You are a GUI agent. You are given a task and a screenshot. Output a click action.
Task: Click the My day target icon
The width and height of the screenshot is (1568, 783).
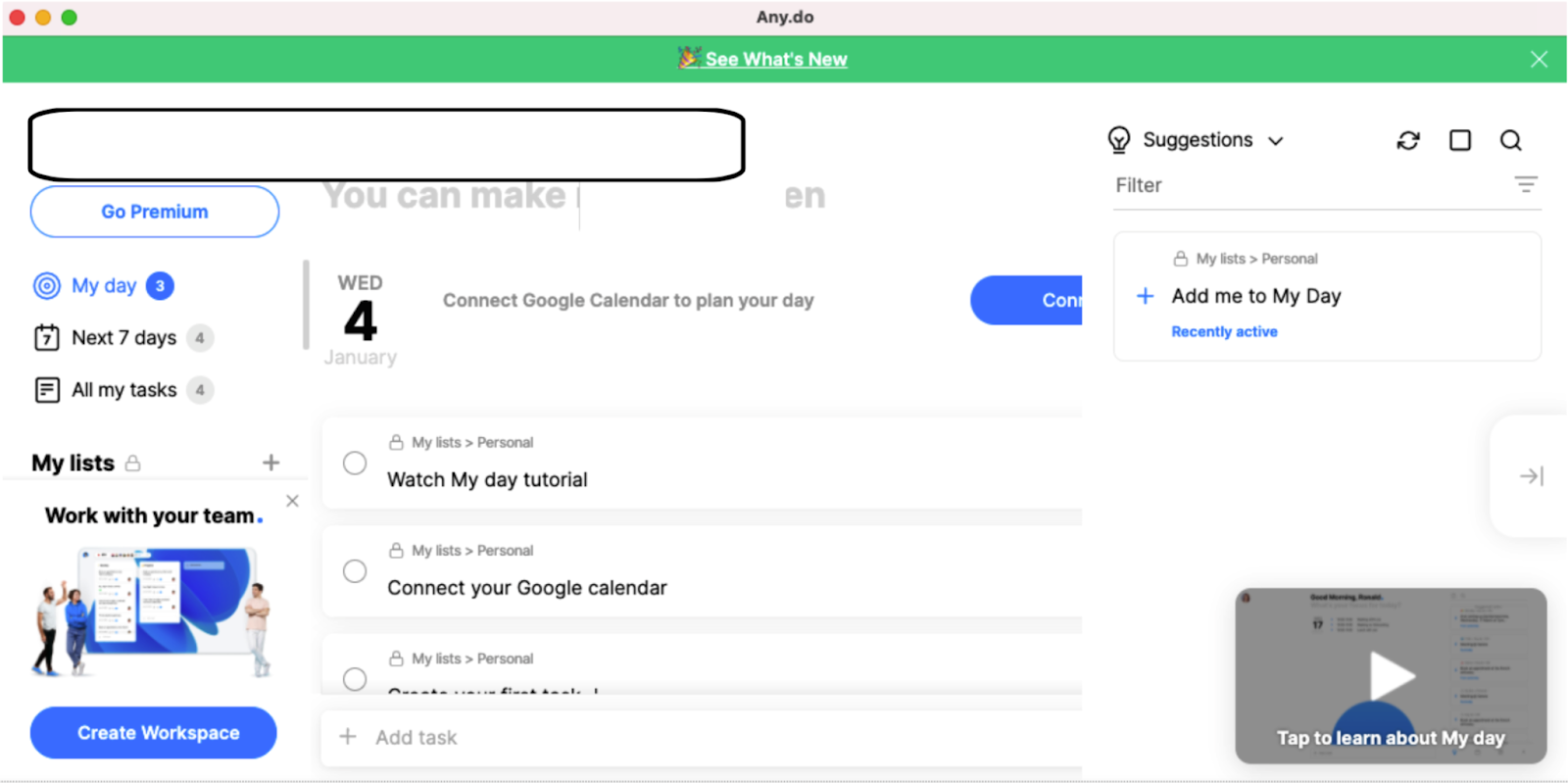(47, 285)
